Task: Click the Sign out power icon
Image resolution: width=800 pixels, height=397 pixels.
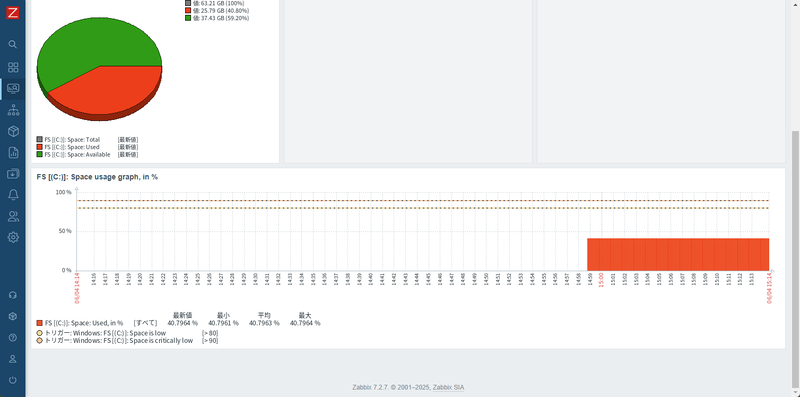Action: [13, 380]
